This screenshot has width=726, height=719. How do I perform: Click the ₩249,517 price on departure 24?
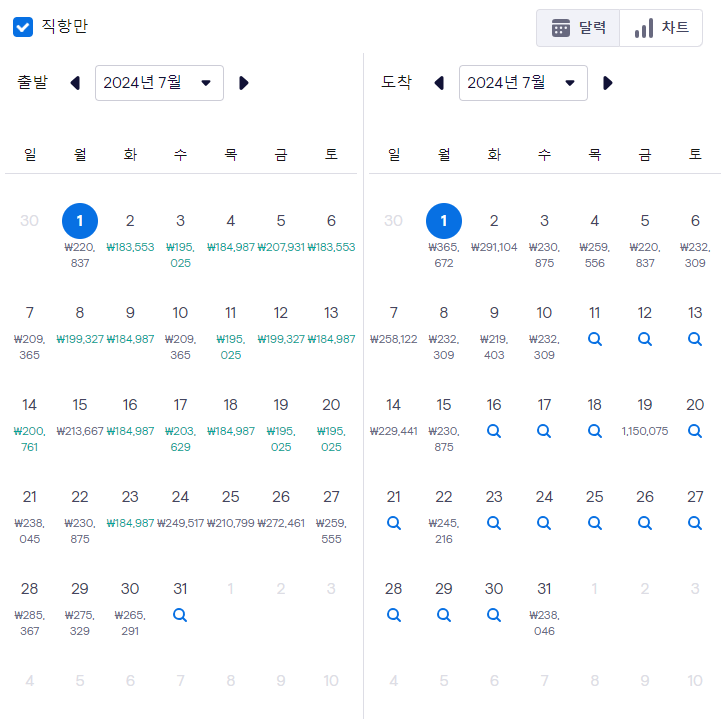coord(180,523)
